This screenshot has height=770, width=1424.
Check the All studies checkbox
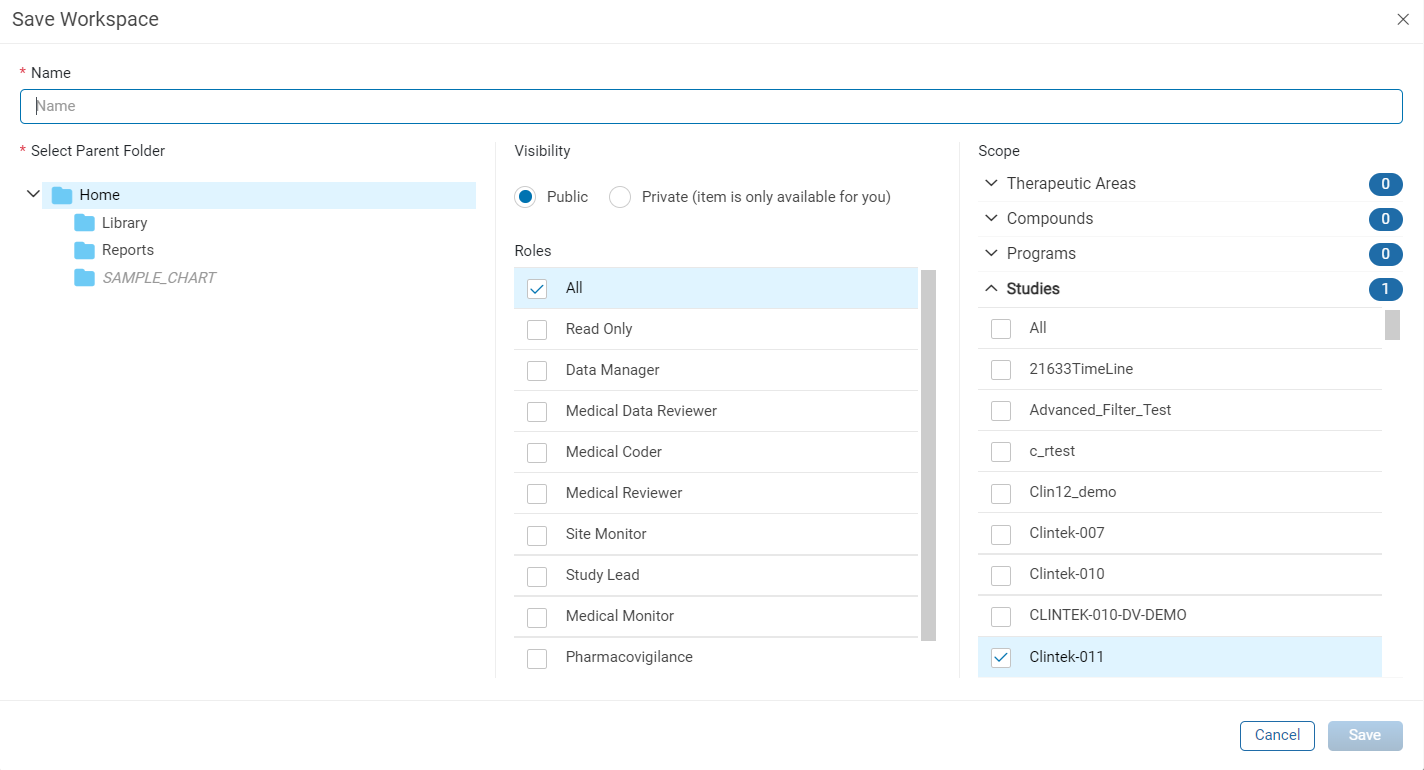(1001, 328)
